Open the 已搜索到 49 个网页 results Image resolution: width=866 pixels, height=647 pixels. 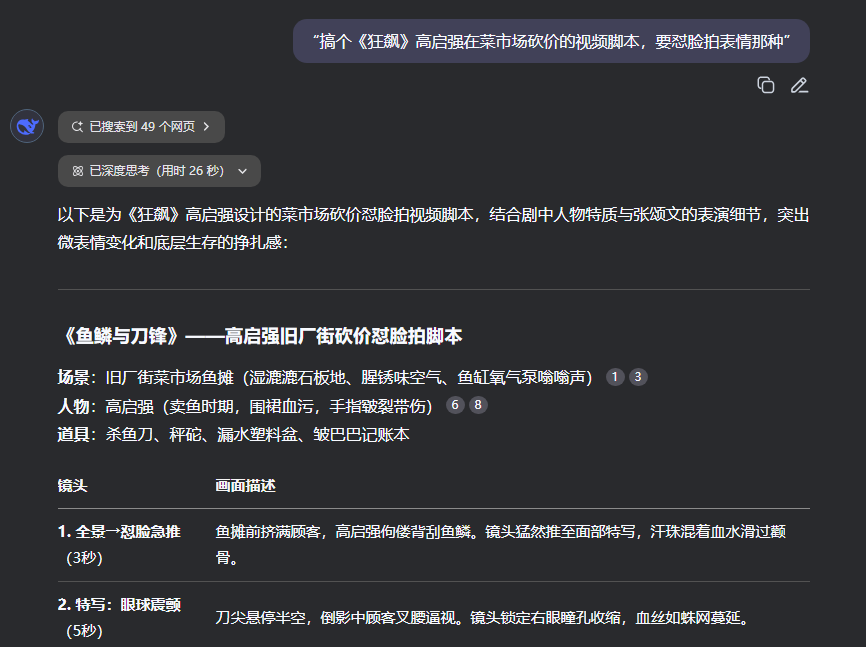click(141, 127)
